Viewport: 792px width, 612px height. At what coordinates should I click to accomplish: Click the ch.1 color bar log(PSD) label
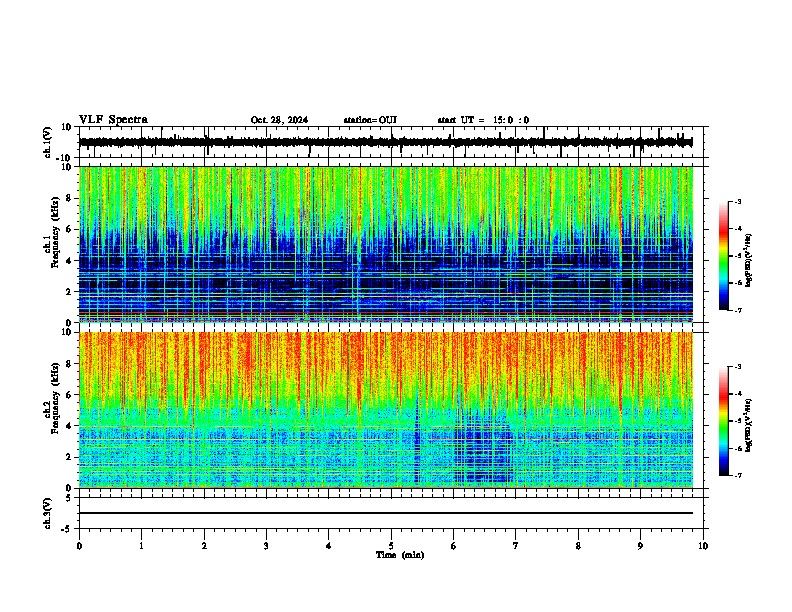tap(749, 260)
